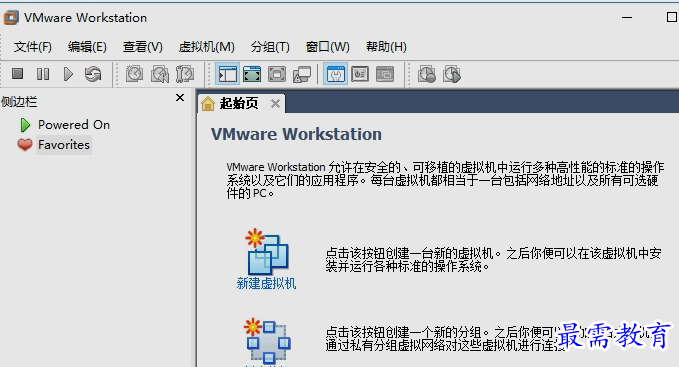Open the 分组(T) menu
The image size is (679, 367).
[x=270, y=46]
